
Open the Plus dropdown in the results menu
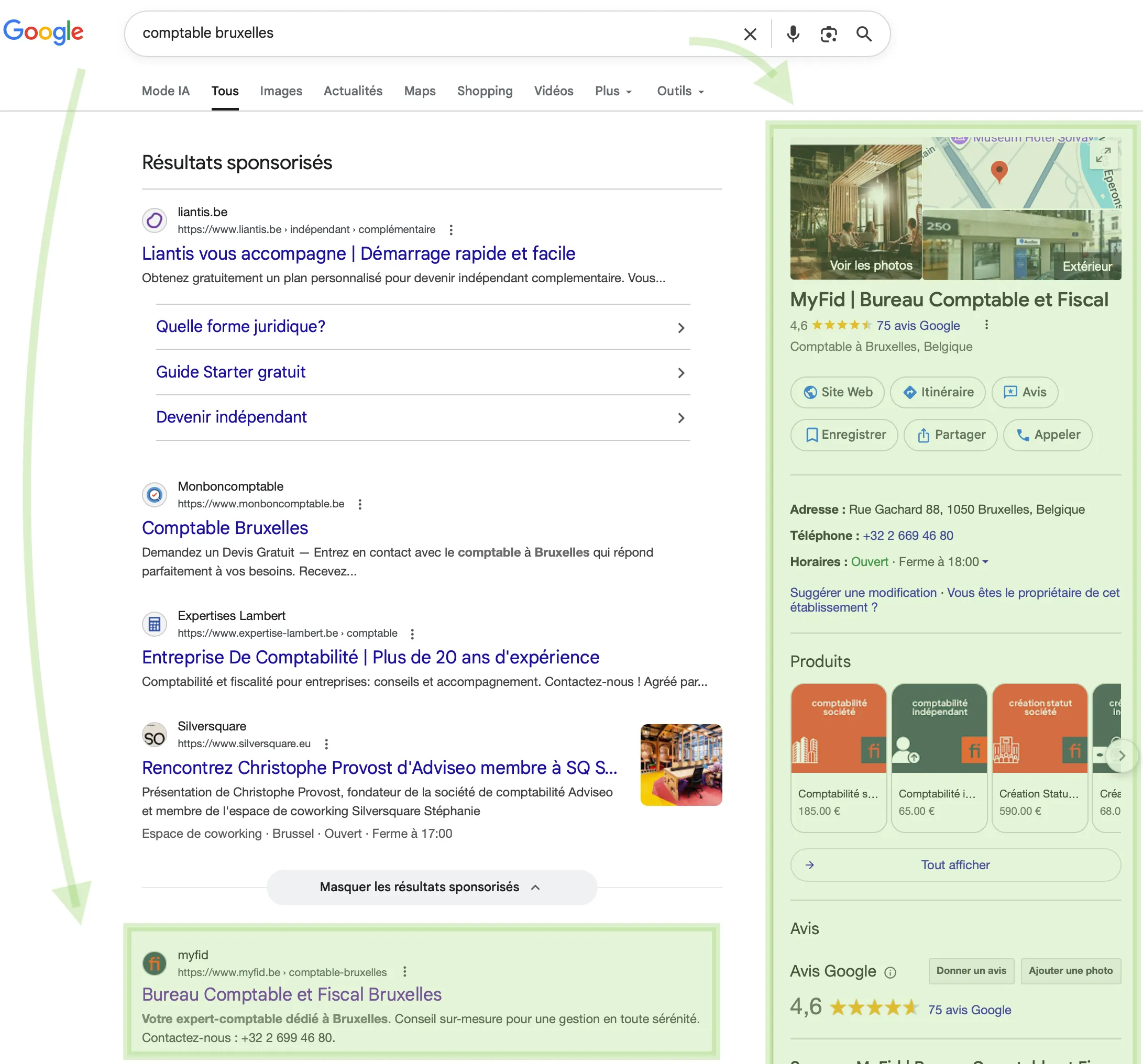613,91
